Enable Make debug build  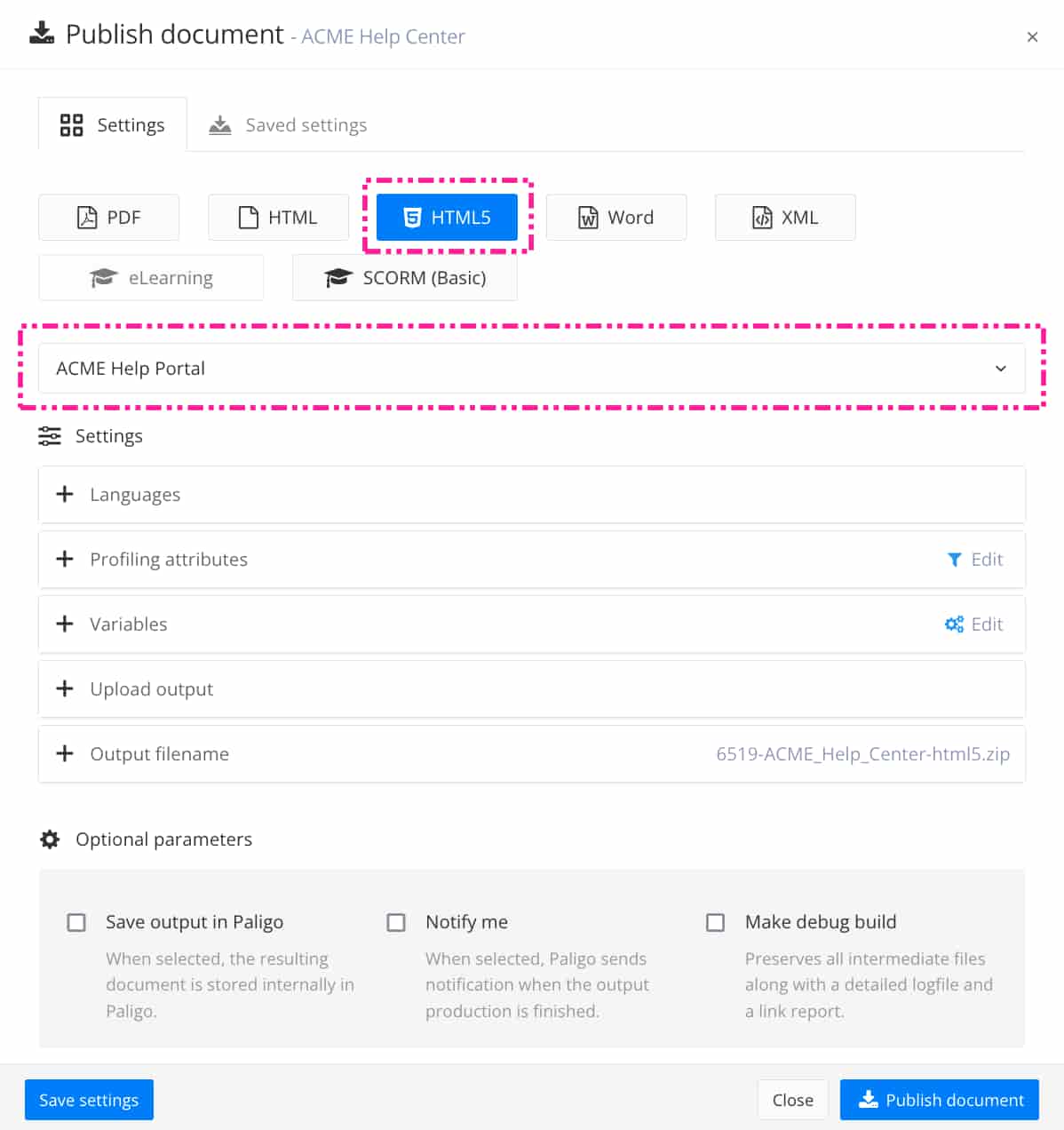point(715,922)
